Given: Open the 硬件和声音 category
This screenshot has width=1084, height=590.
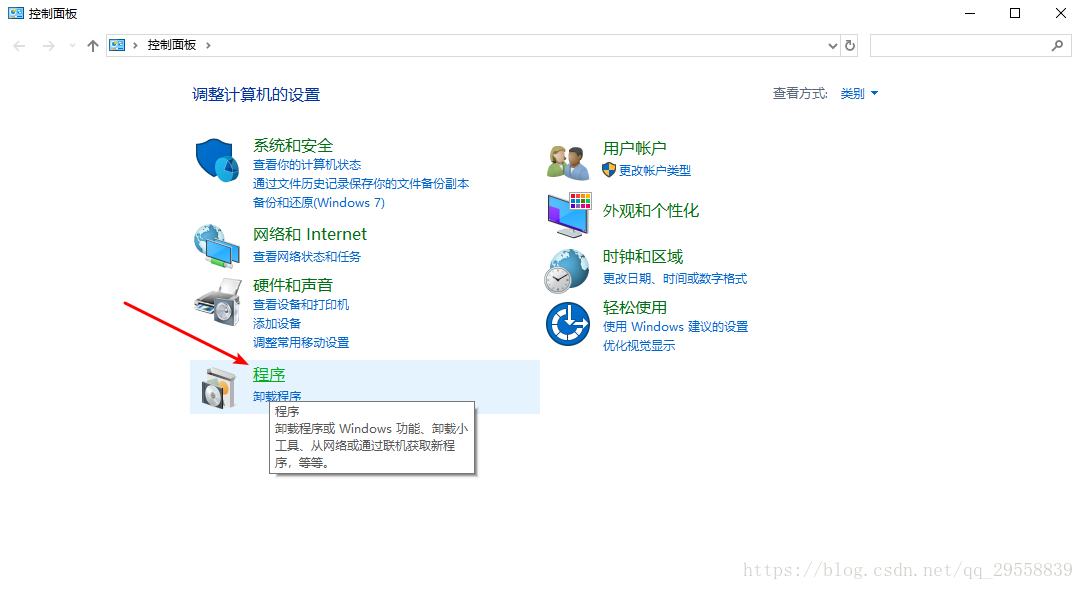Looking at the screenshot, I should (293, 285).
